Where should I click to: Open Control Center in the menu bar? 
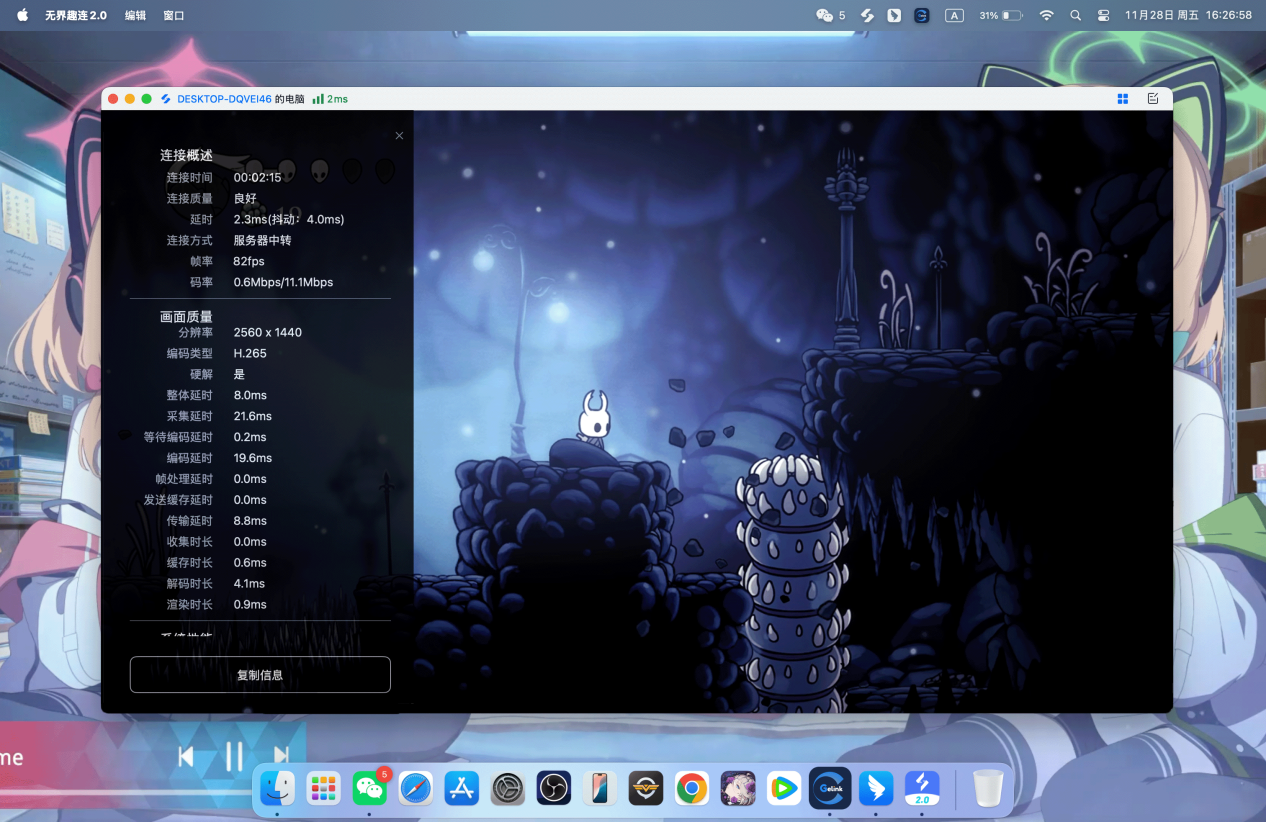(1104, 15)
